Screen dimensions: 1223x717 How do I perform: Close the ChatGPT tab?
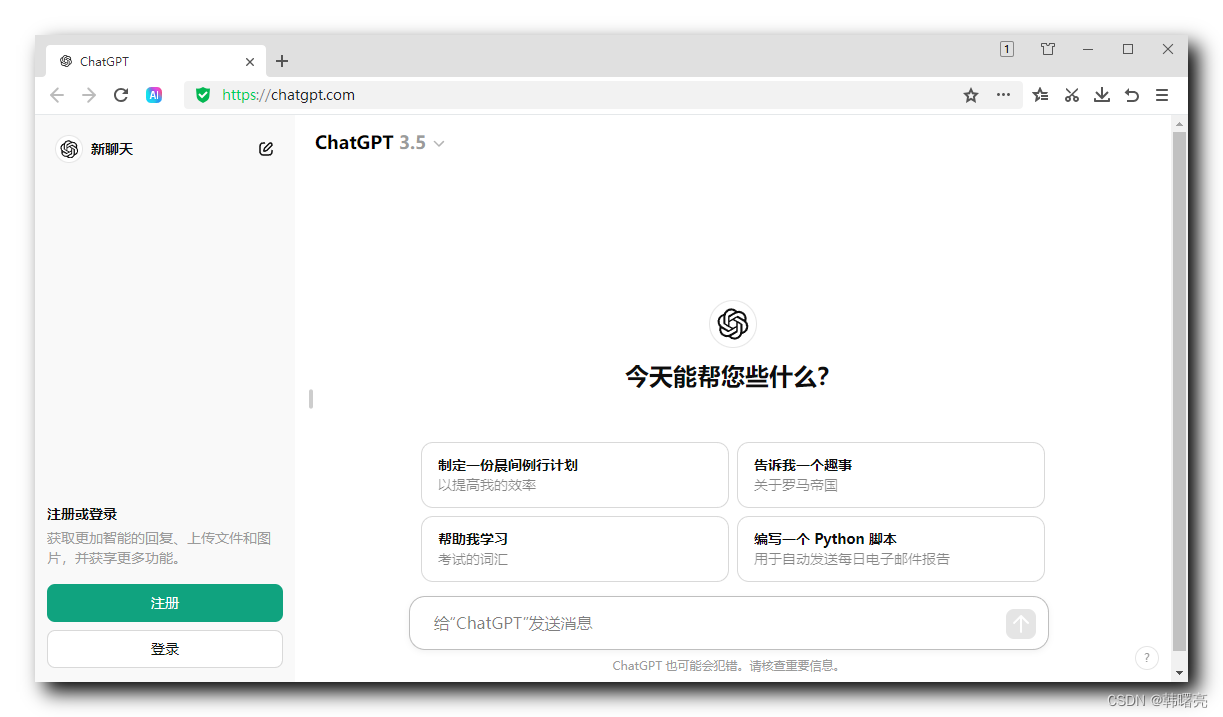[x=250, y=61]
